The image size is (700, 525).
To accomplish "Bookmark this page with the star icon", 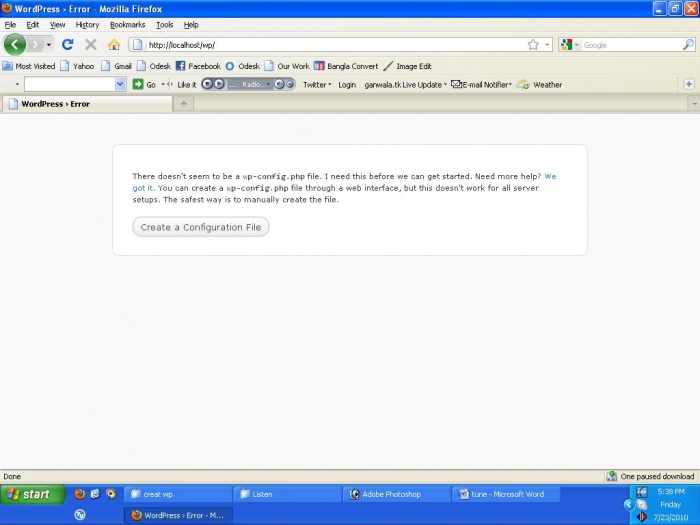I will pyautogui.click(x=533, y=45).
